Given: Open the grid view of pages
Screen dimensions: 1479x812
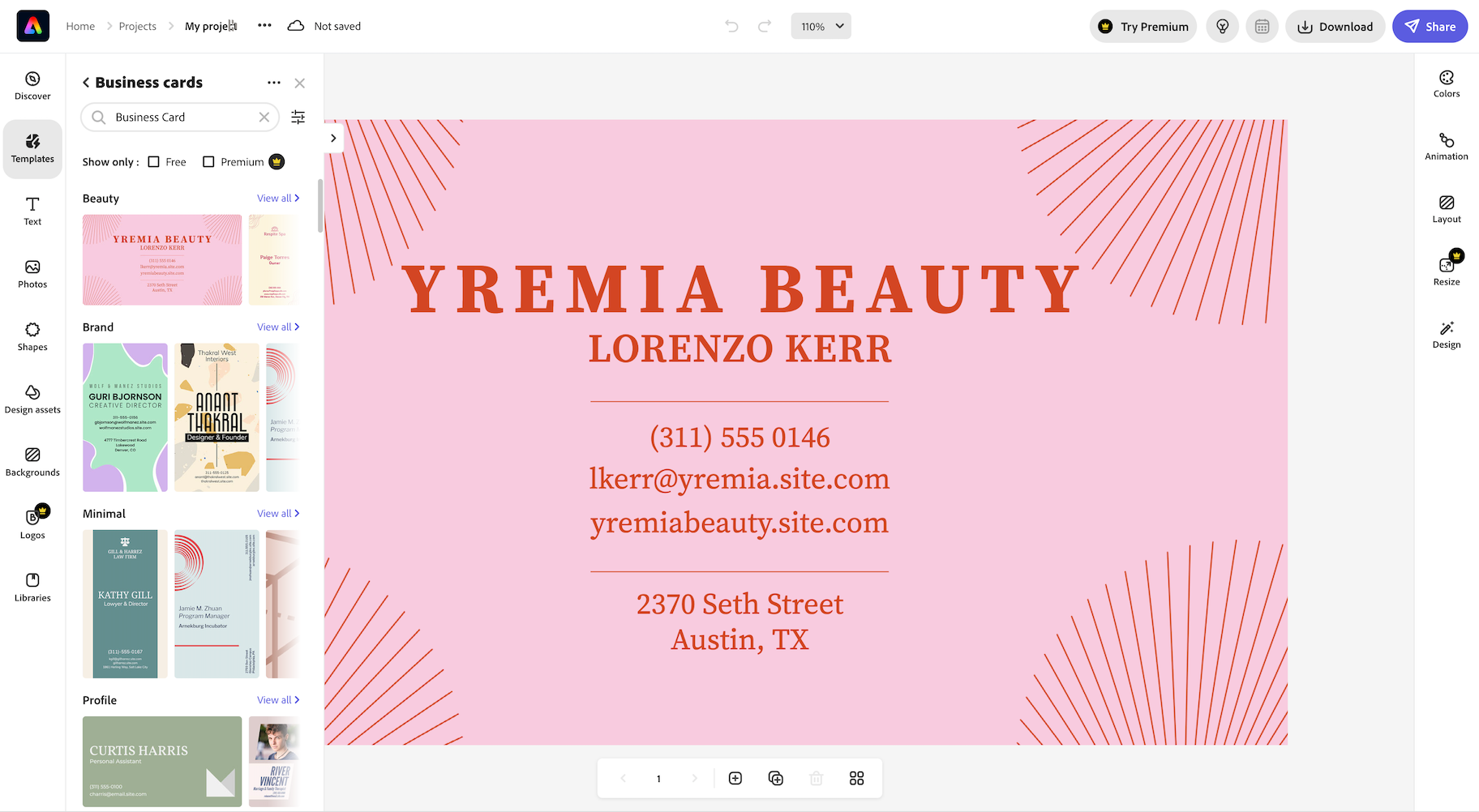Looking at the screenshot, I should (856, 778).
